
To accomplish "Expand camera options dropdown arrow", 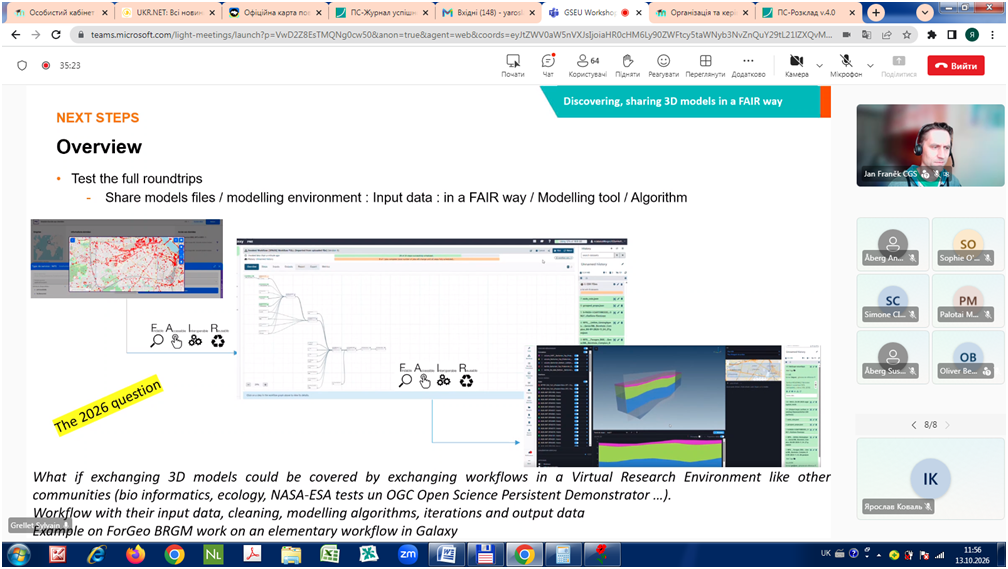I will pos(819,66).
